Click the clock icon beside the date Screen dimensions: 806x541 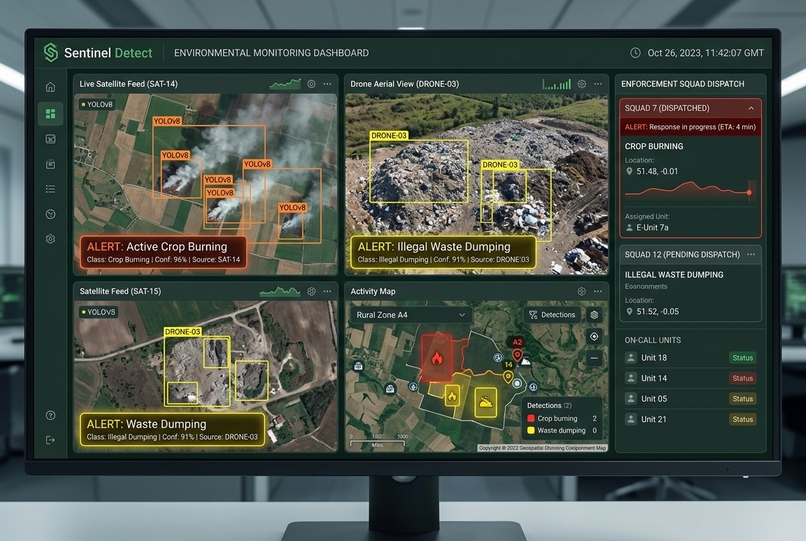pos(635,52)
